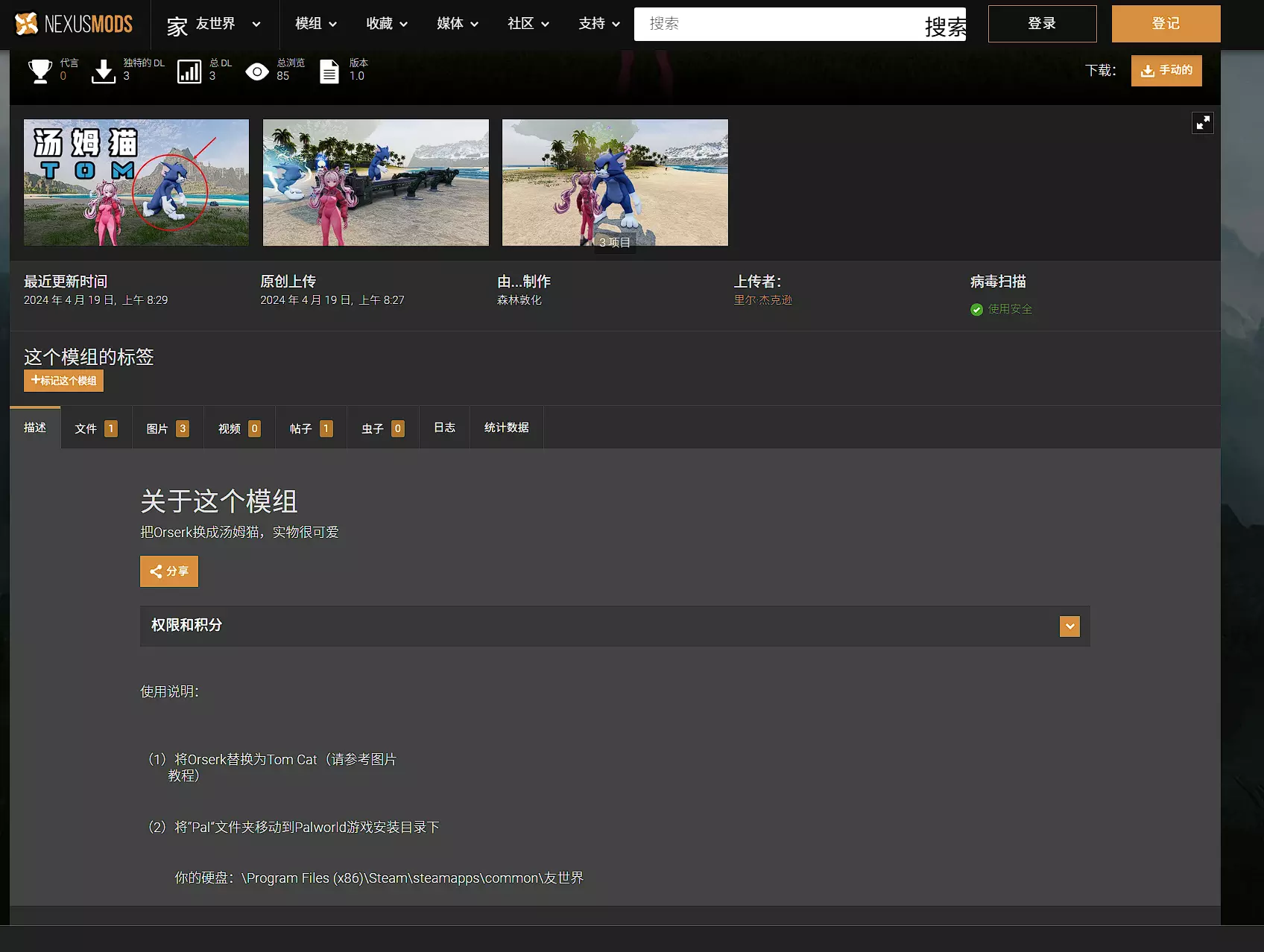
Task: Click the total downloads bar chart icon
Action: click(x=189, y=71)
